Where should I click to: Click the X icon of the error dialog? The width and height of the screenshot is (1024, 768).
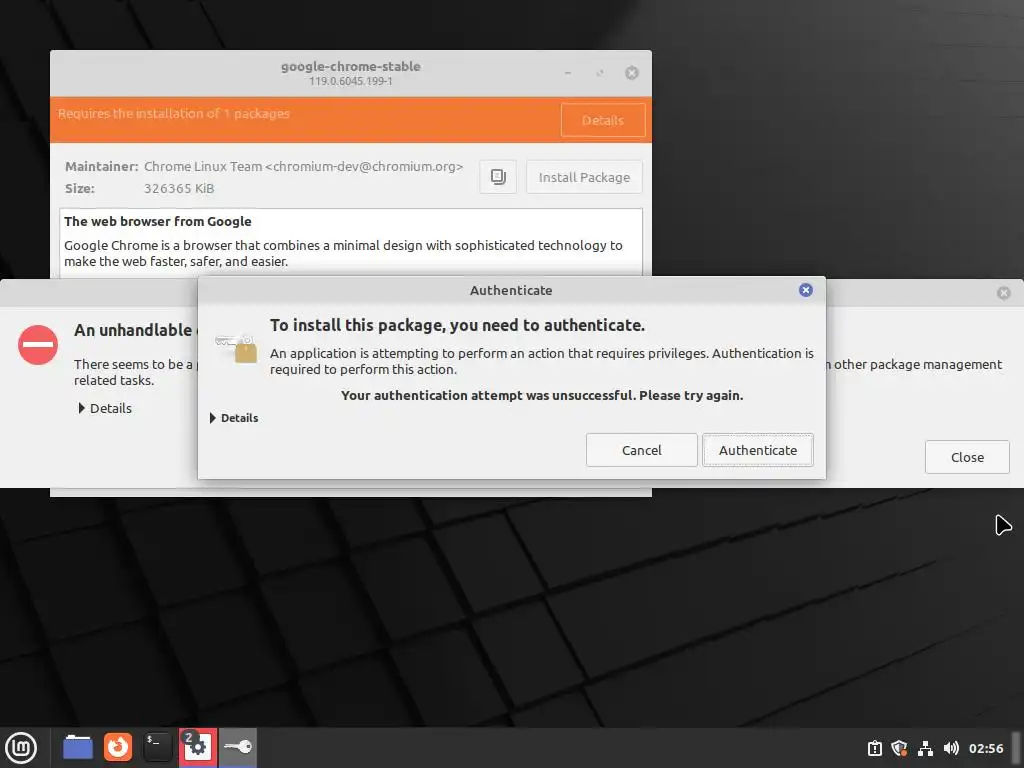[x=1004, y=293]
